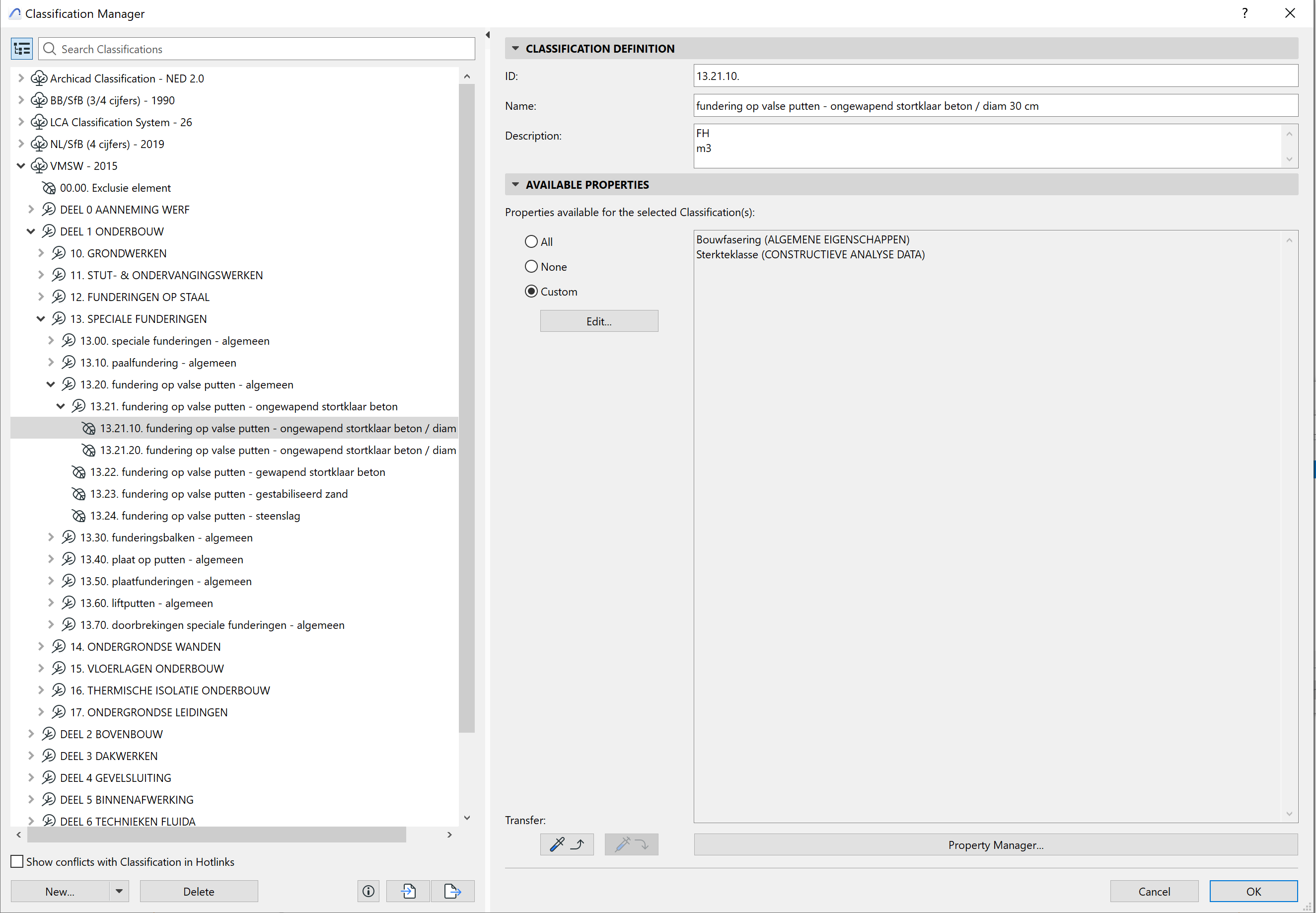Click the New... button
This screenshot has width=1316, height=913.
tap(60, 891)
